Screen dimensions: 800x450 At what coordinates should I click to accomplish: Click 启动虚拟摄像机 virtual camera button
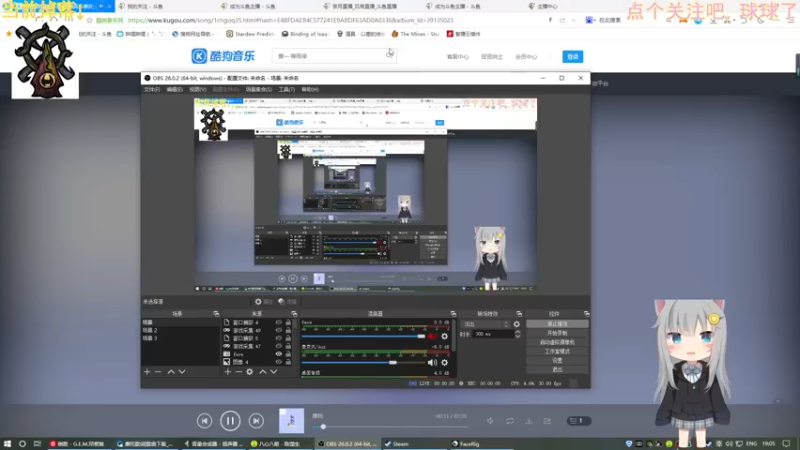pos(557,342)
